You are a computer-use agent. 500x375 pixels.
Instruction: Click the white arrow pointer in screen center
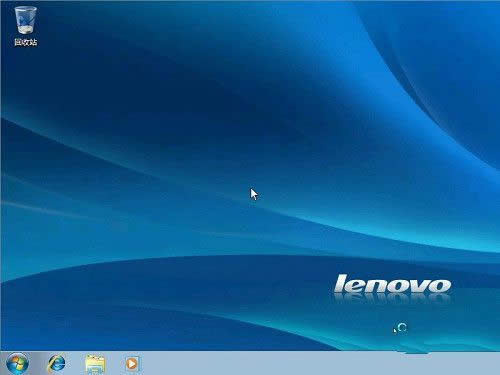(254, 194)
